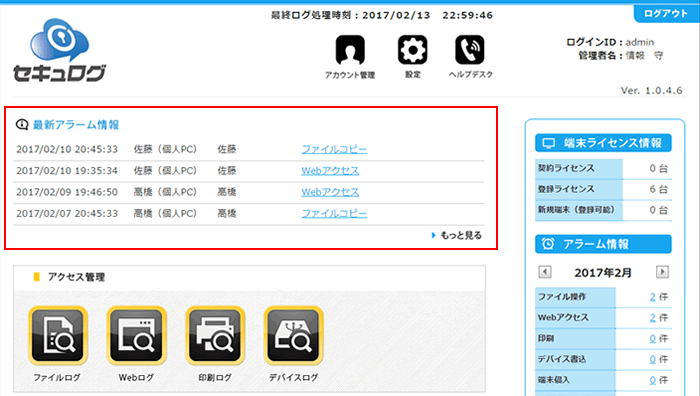
Task: Open the ファイルログ icon
Action: click(58, 335)
